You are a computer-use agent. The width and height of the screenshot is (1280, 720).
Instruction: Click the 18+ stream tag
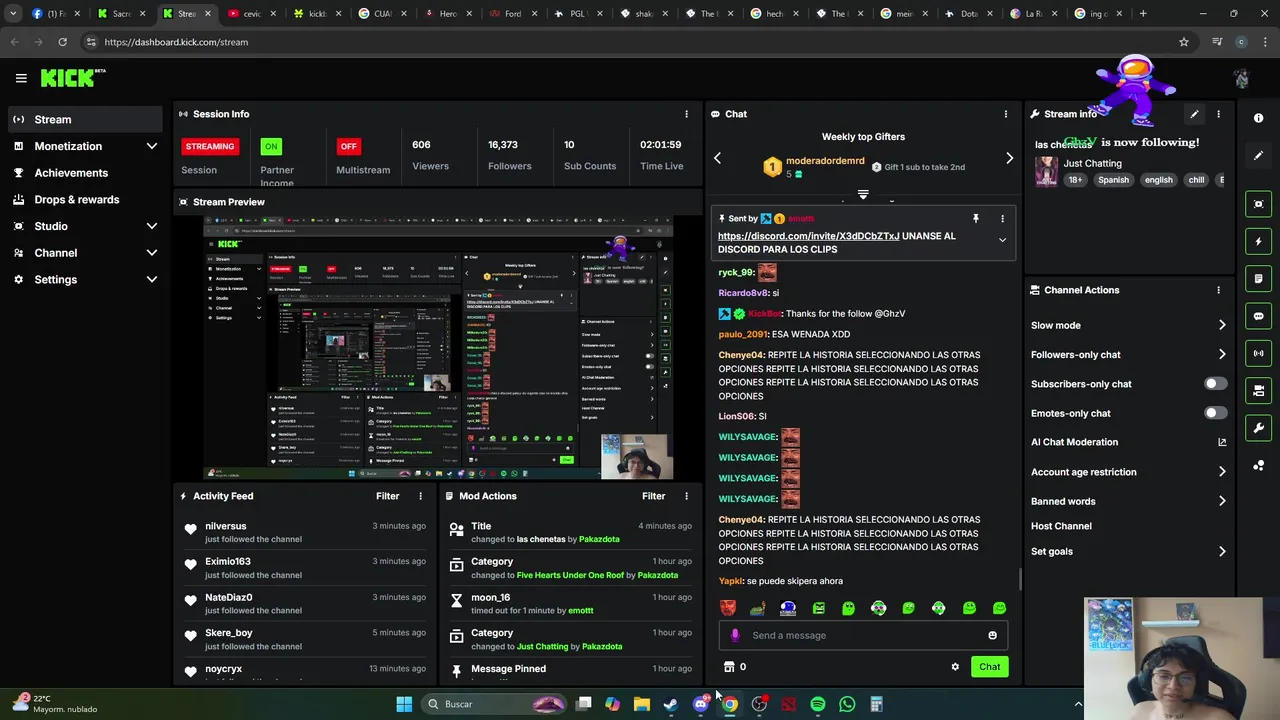pos(1075,180)
